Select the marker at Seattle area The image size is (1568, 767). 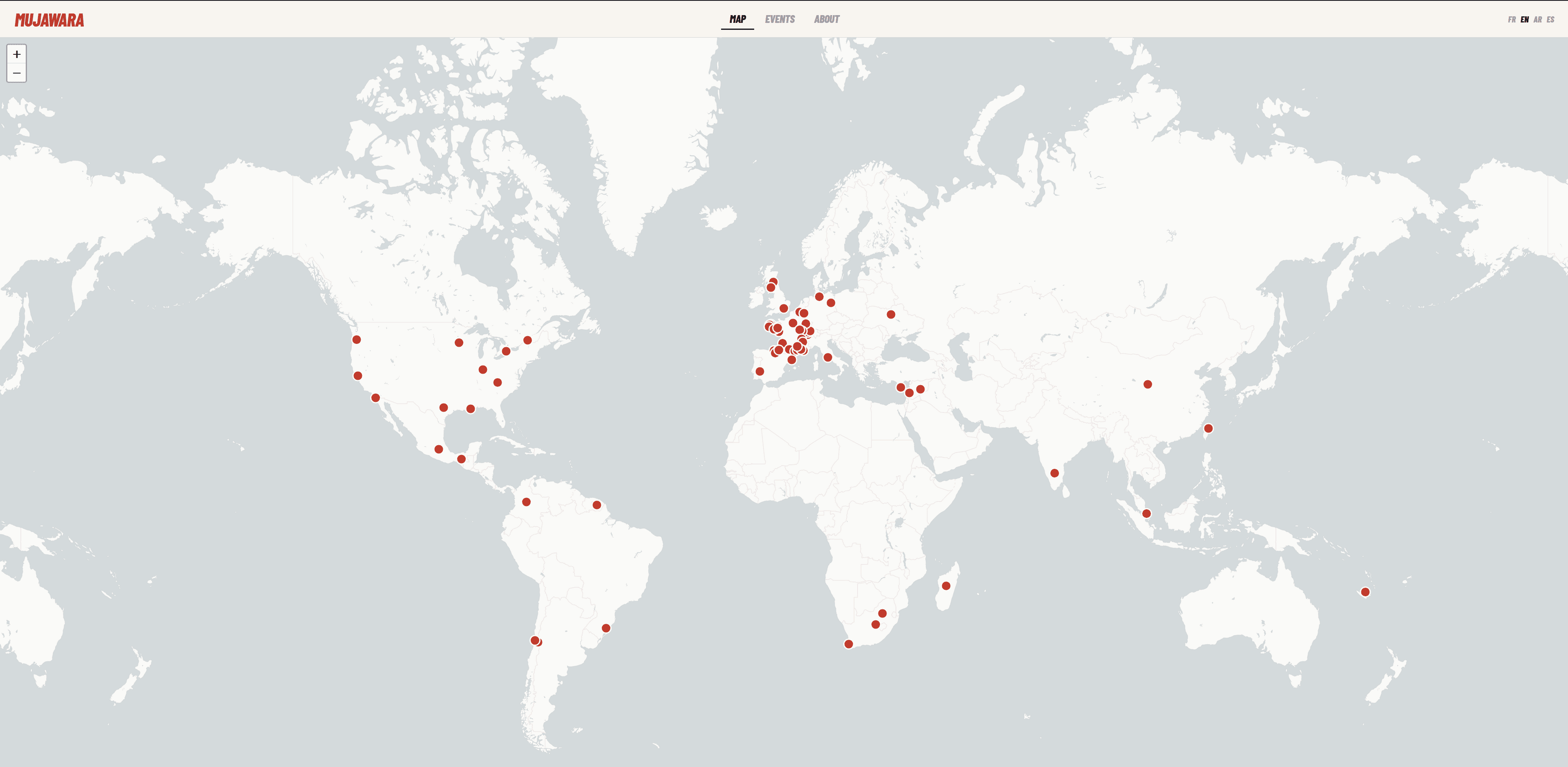point(357,340)
